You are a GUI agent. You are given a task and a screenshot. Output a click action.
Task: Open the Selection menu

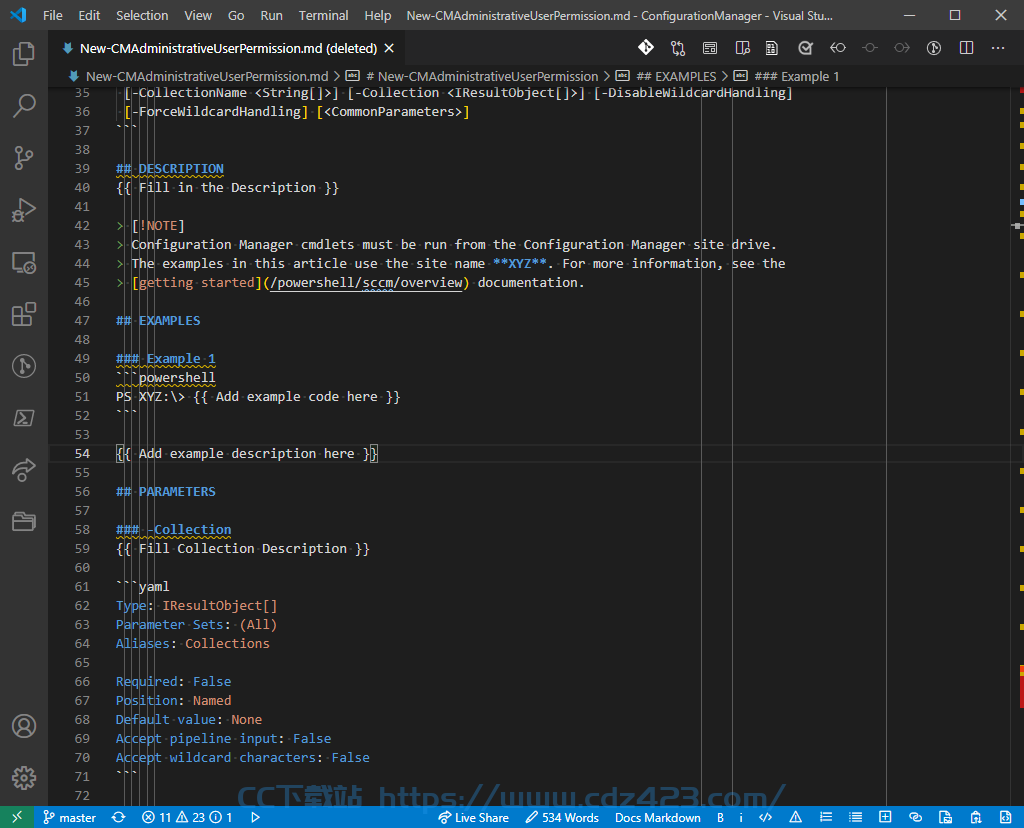(x=142, y=15)
